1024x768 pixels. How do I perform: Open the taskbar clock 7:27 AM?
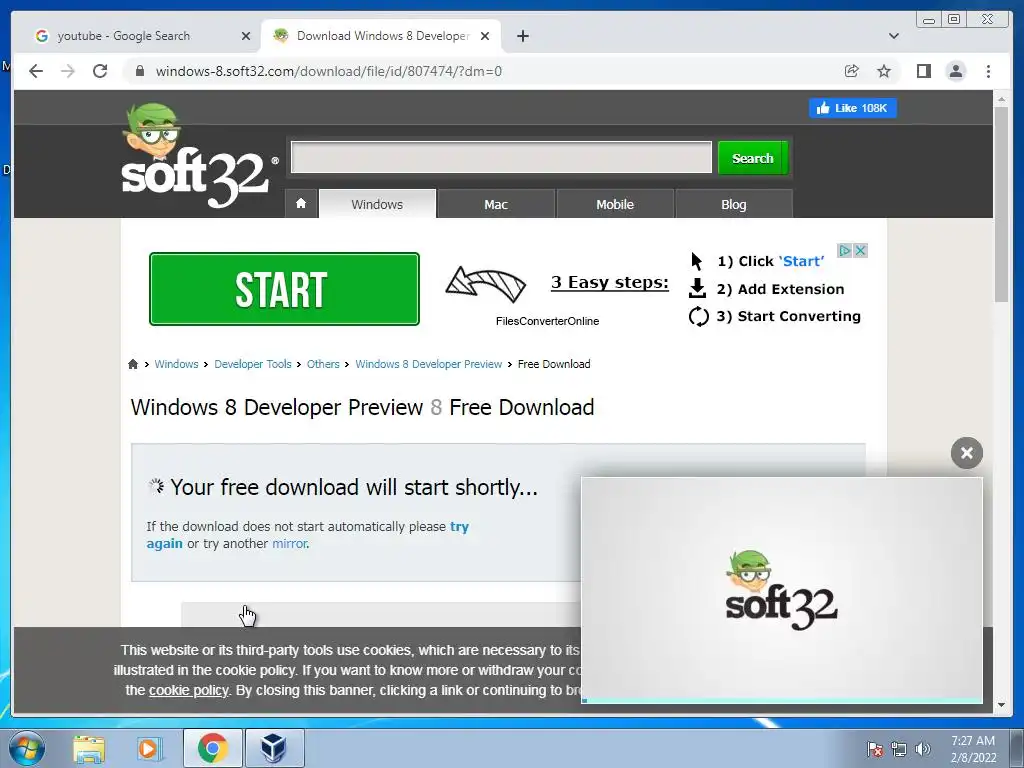[973, 749]
